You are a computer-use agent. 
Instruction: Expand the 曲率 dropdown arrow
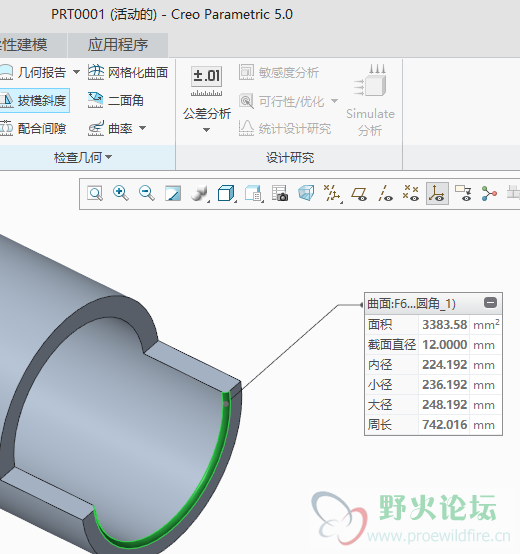(x=142, y=128)
